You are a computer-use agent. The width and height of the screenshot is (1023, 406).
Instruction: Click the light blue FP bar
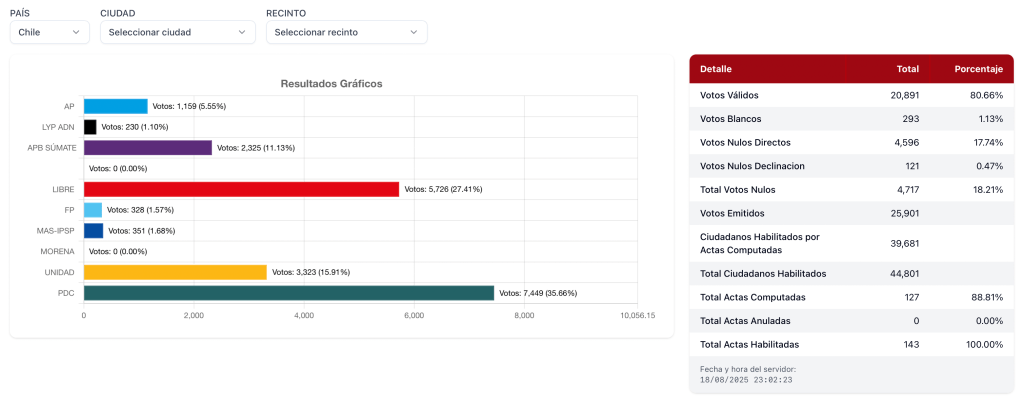point(93,210)
